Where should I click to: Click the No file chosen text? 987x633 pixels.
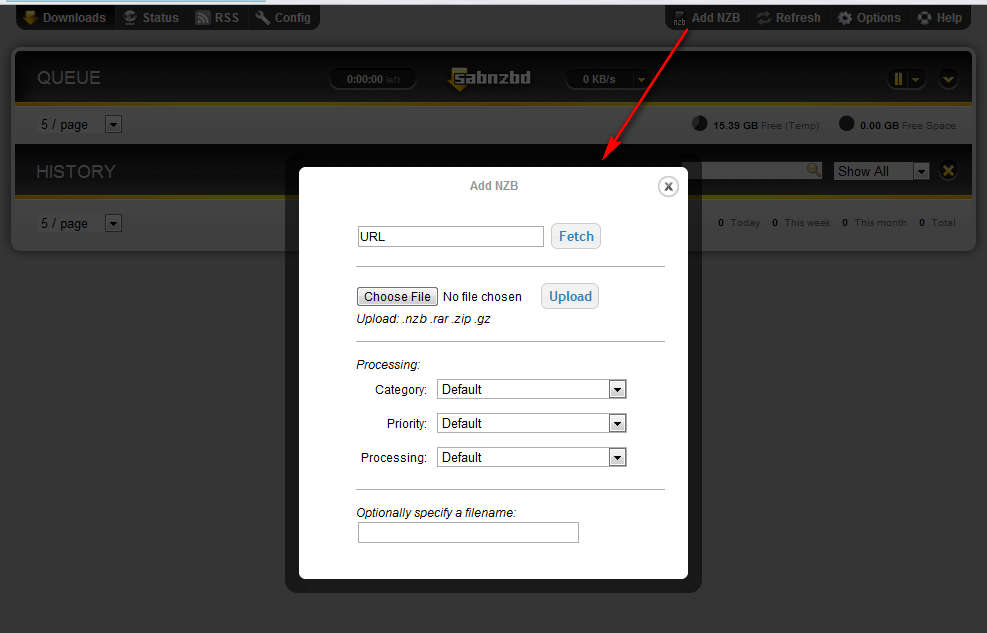pos(482,296)
